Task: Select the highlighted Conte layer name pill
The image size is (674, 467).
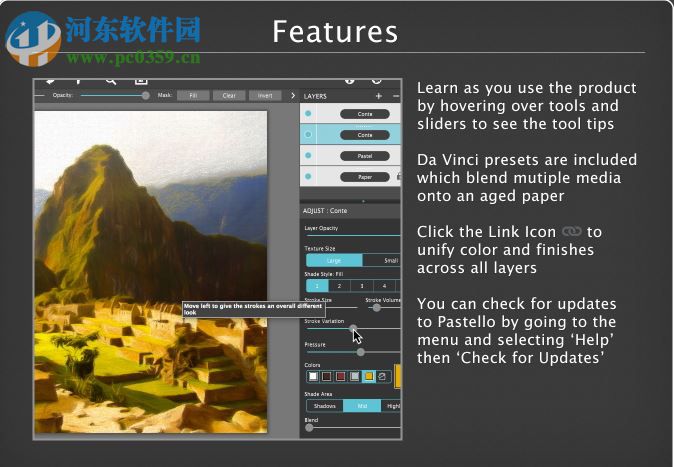Action: (x=365, y=135)
